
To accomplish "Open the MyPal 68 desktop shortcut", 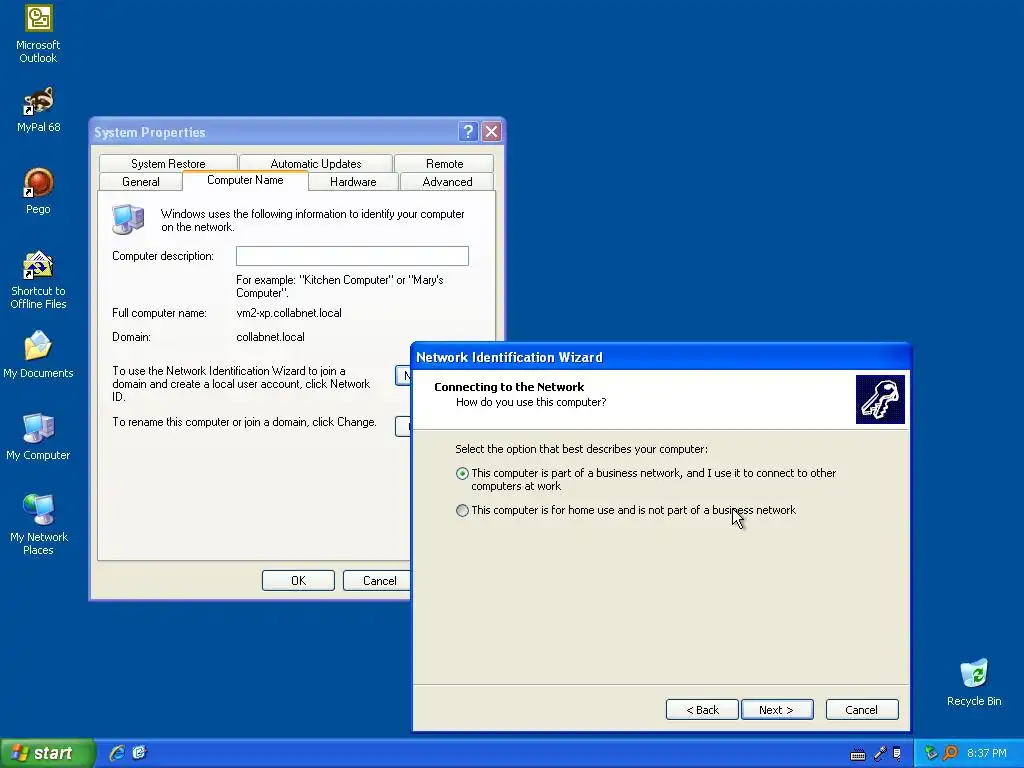I will tap(38, 109).
